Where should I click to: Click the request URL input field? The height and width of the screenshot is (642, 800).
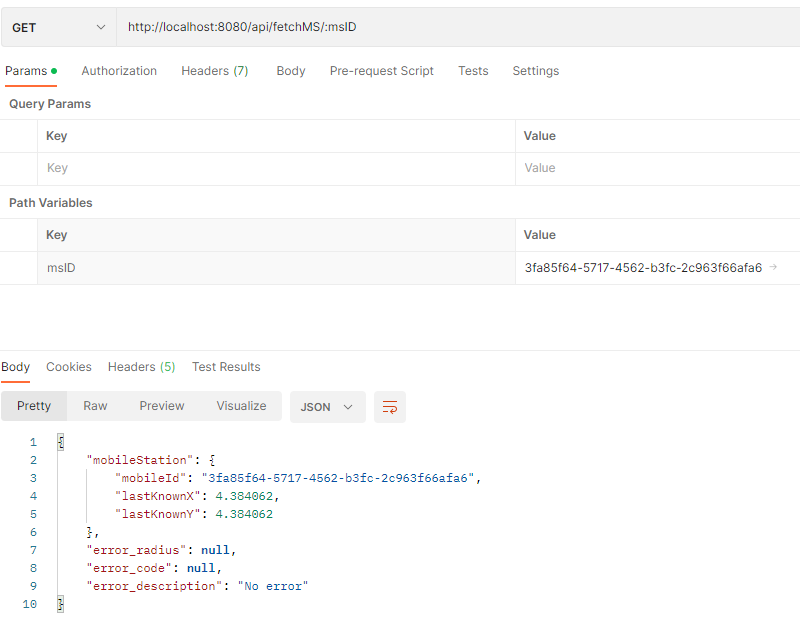point(400,27)
